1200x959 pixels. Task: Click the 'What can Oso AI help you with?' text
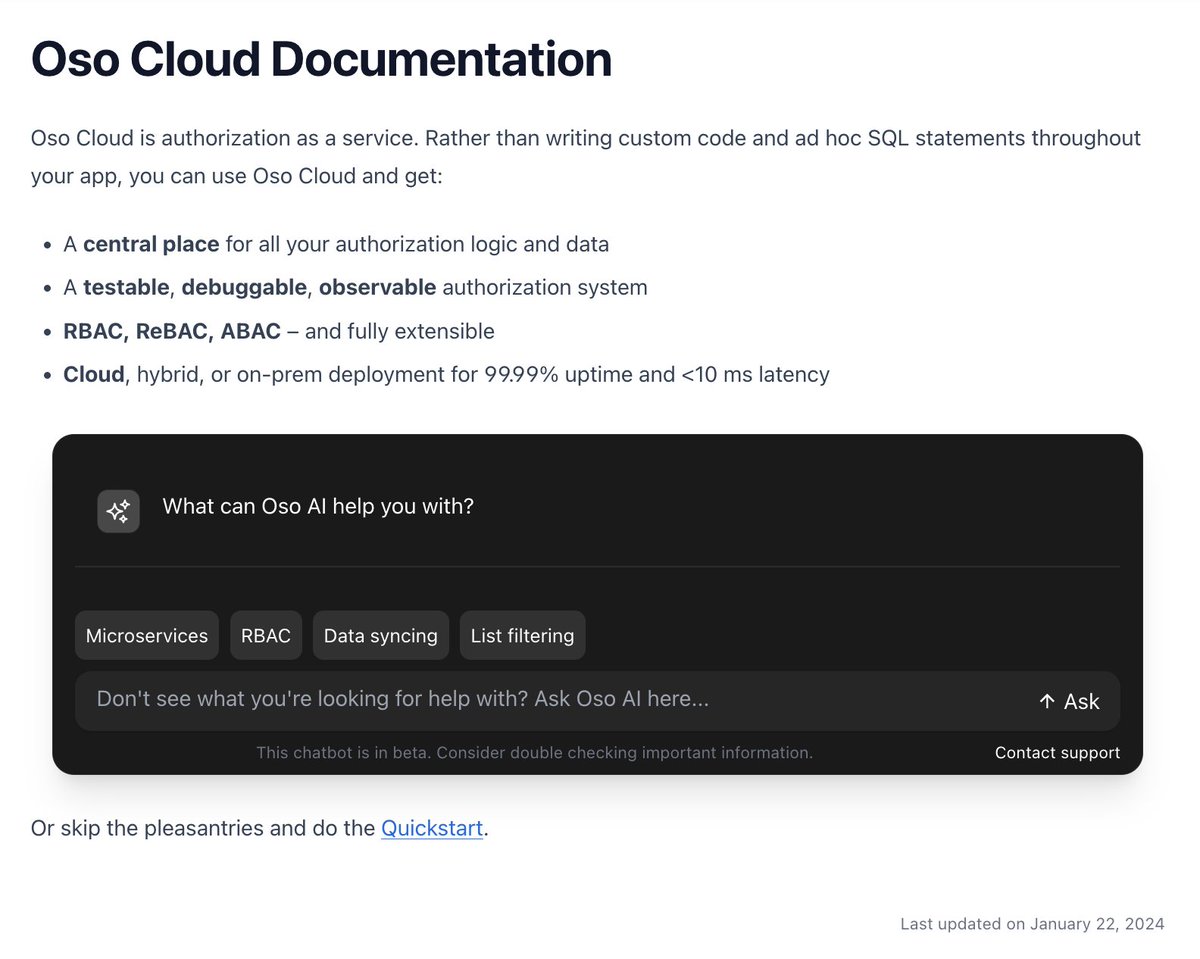click(x=318, y=507)
